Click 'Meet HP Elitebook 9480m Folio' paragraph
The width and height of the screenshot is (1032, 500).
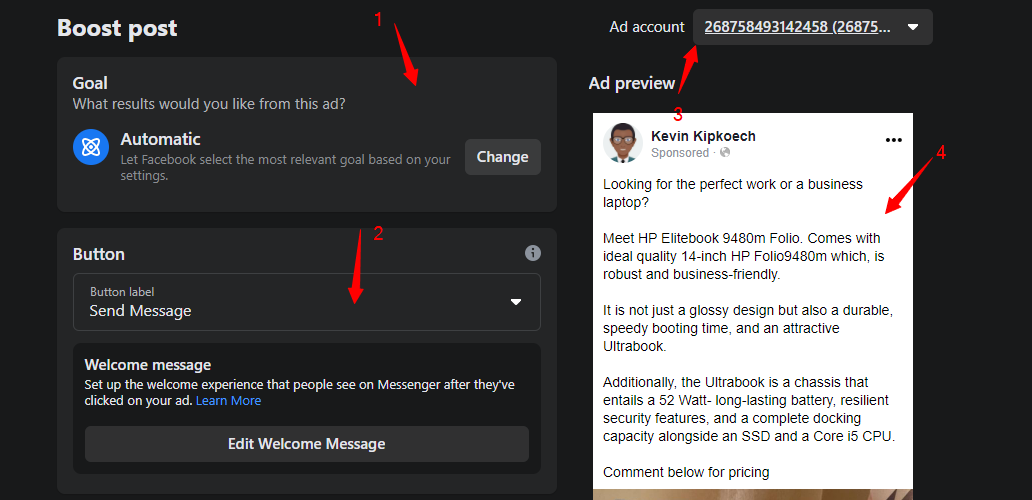(744, 257)
